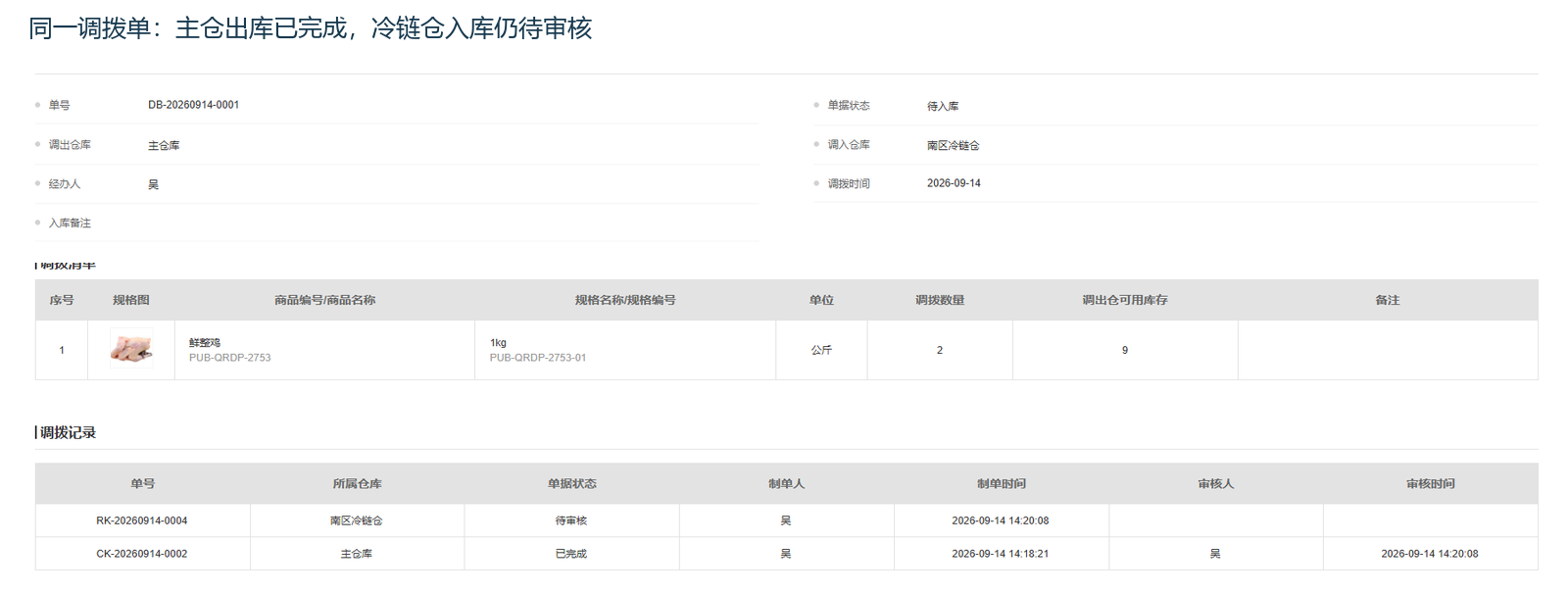Click the 所属仓库 column header
Viewport: 1568px width, 593px height.
[x=357, y=483]
